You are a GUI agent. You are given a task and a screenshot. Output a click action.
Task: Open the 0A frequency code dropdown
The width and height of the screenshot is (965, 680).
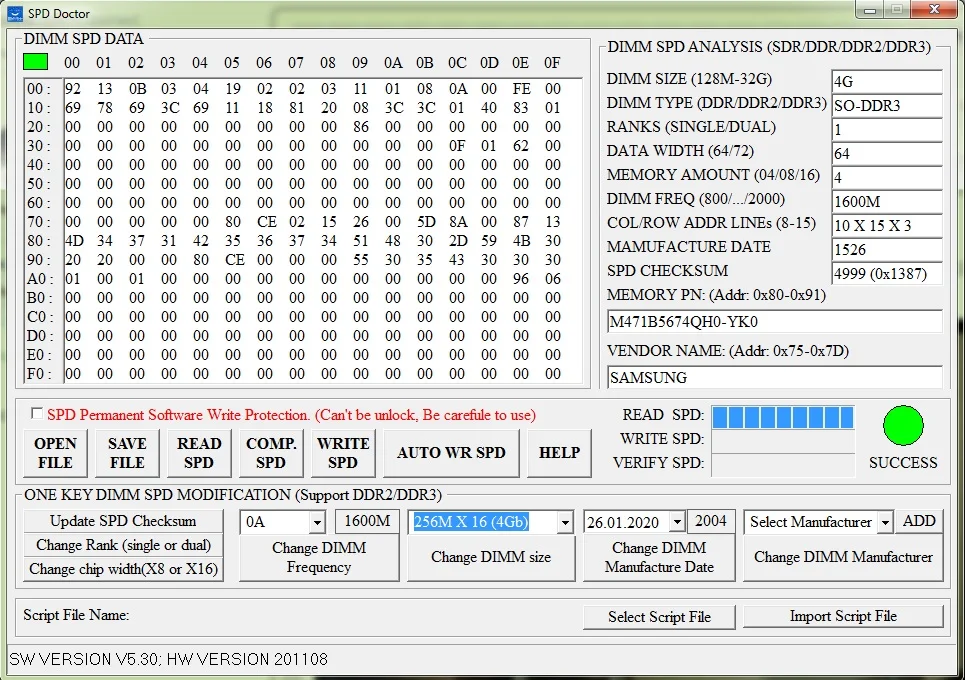[316, 522]
